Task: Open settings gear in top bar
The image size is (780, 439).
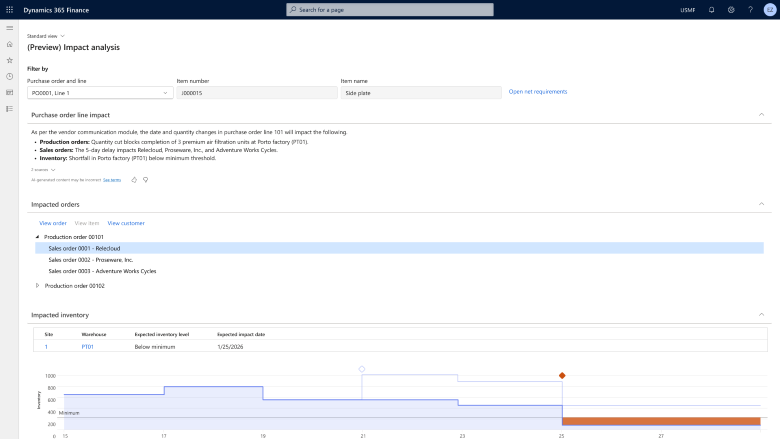Action: point(731,9)
